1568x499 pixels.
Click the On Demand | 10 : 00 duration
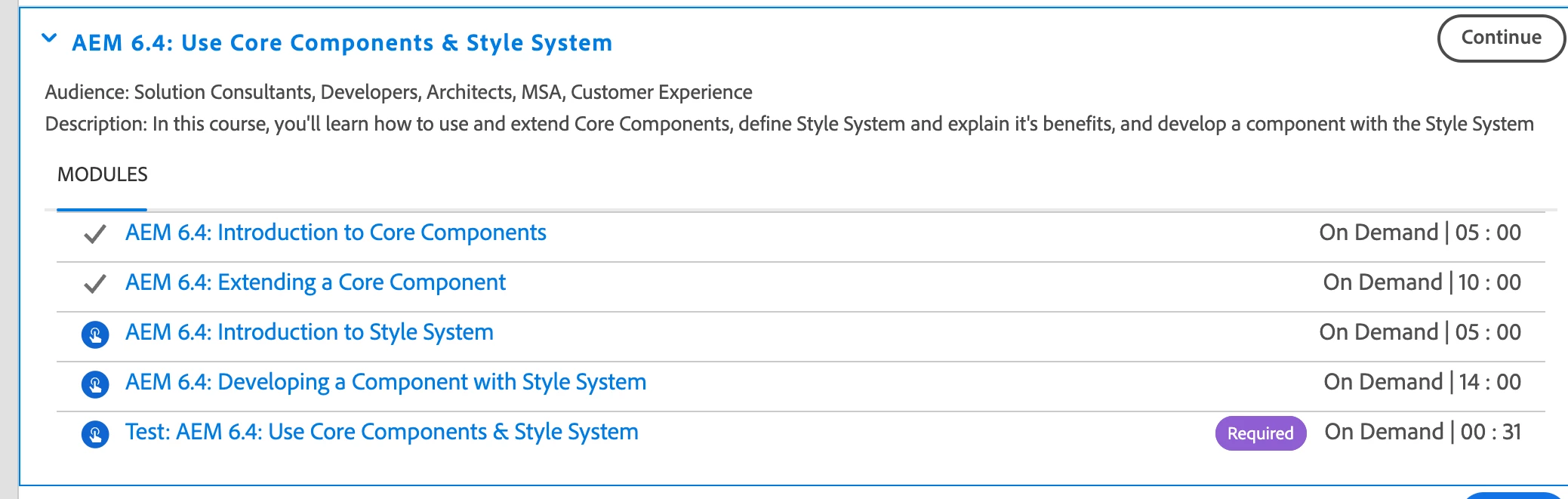[1422, 282]
